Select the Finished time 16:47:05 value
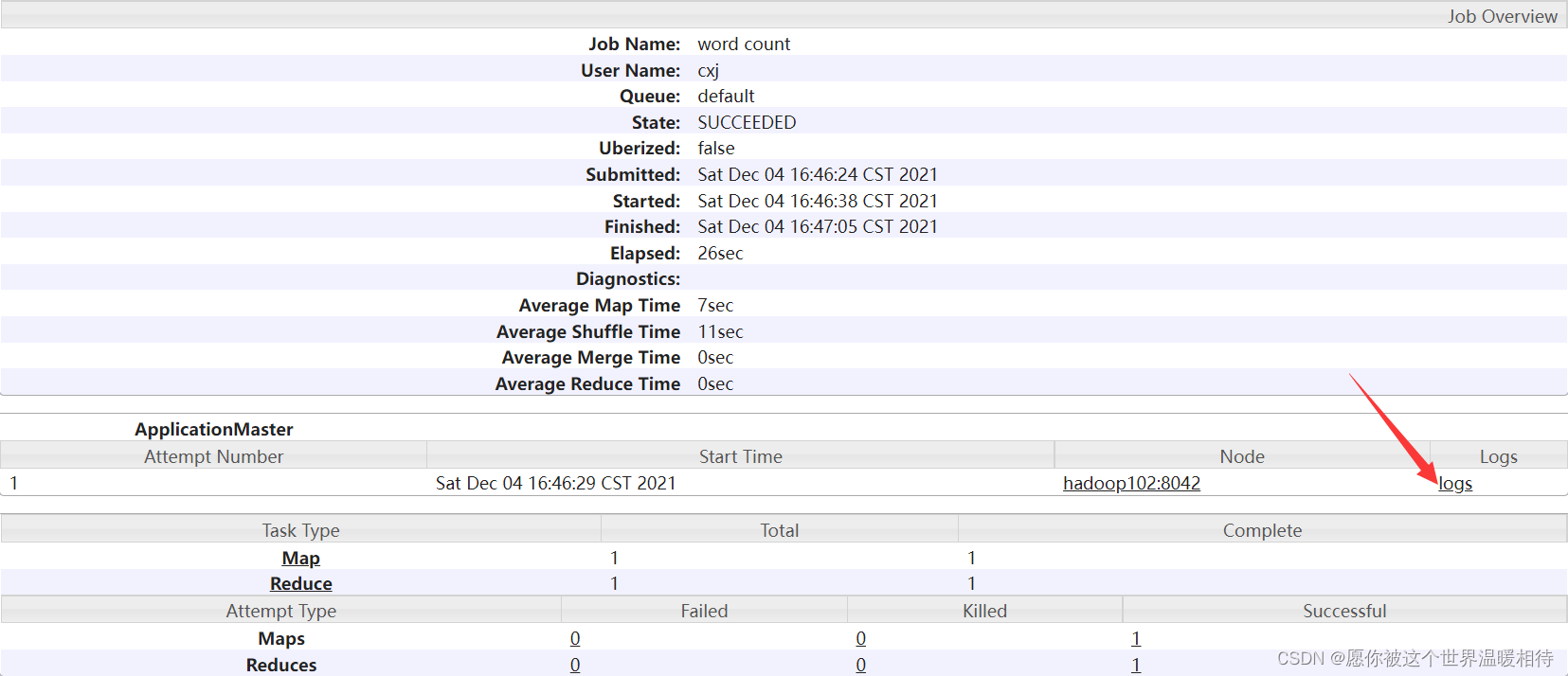Viewport: 1568px width, 676px height. (x=818, y=227)
